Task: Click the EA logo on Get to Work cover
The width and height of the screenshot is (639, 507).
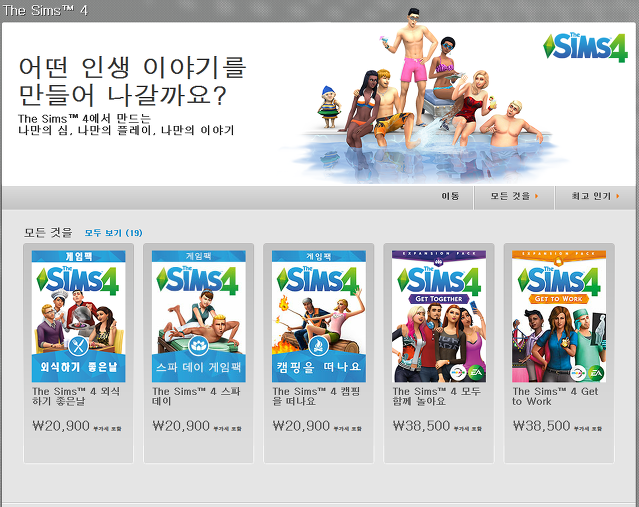Action: (x=595, y=373)
